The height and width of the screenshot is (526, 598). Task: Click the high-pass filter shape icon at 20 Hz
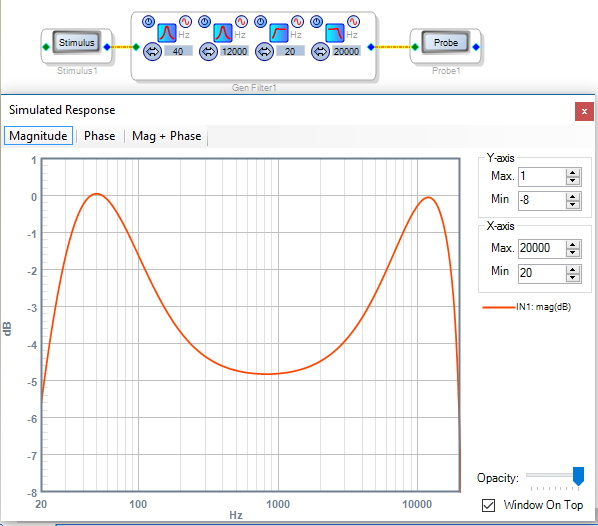[x=279, y=33]
